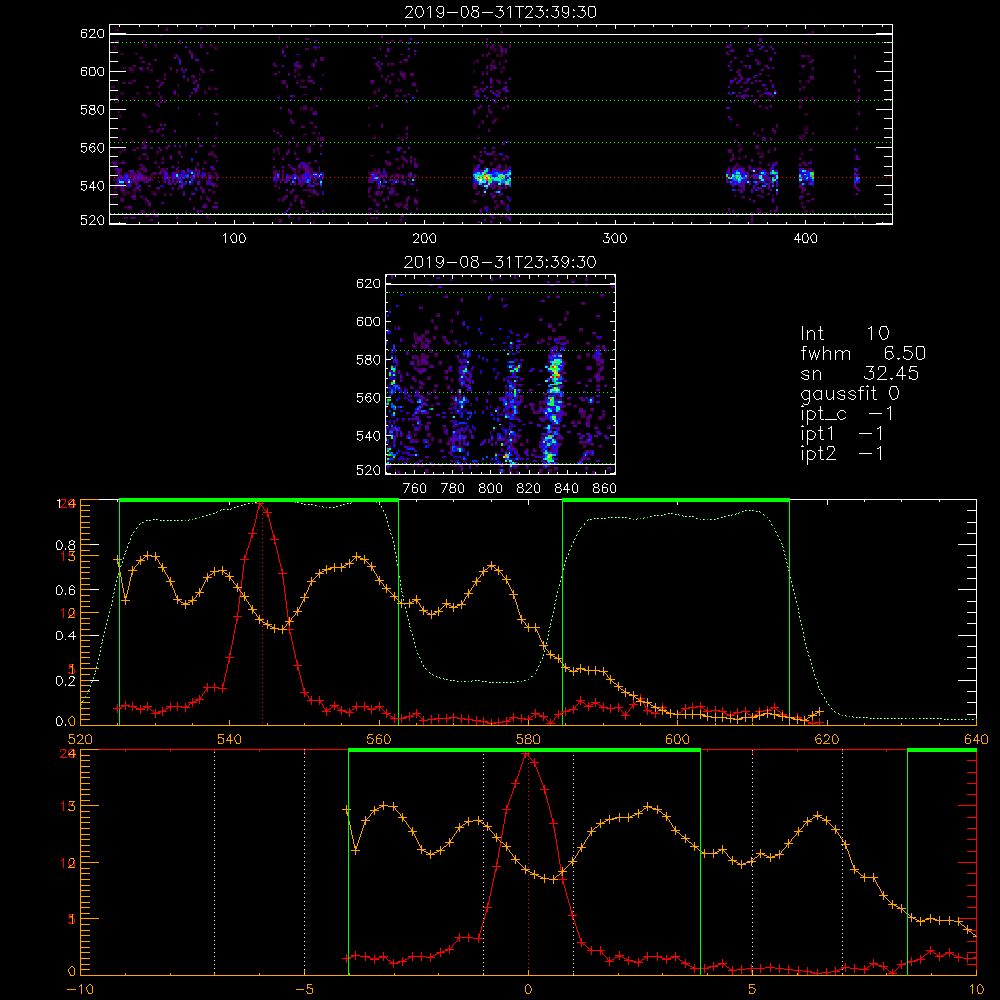Click x-axis label 520 on profile plot

pos(80,740)
